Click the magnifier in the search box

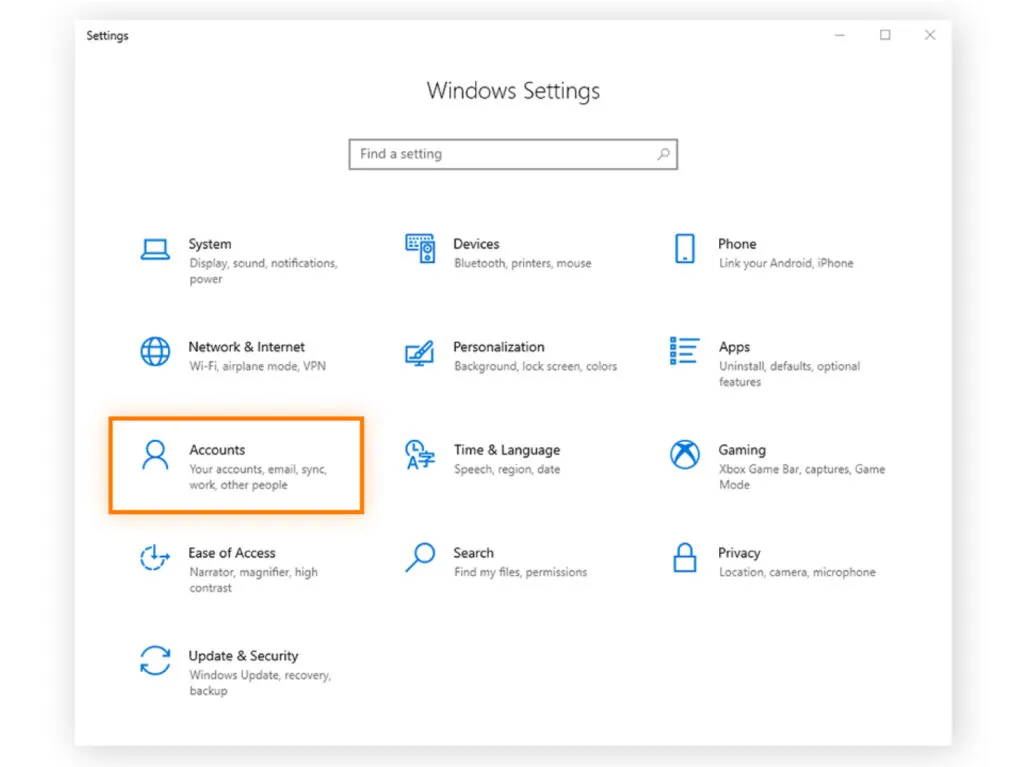tap(663, 154)
